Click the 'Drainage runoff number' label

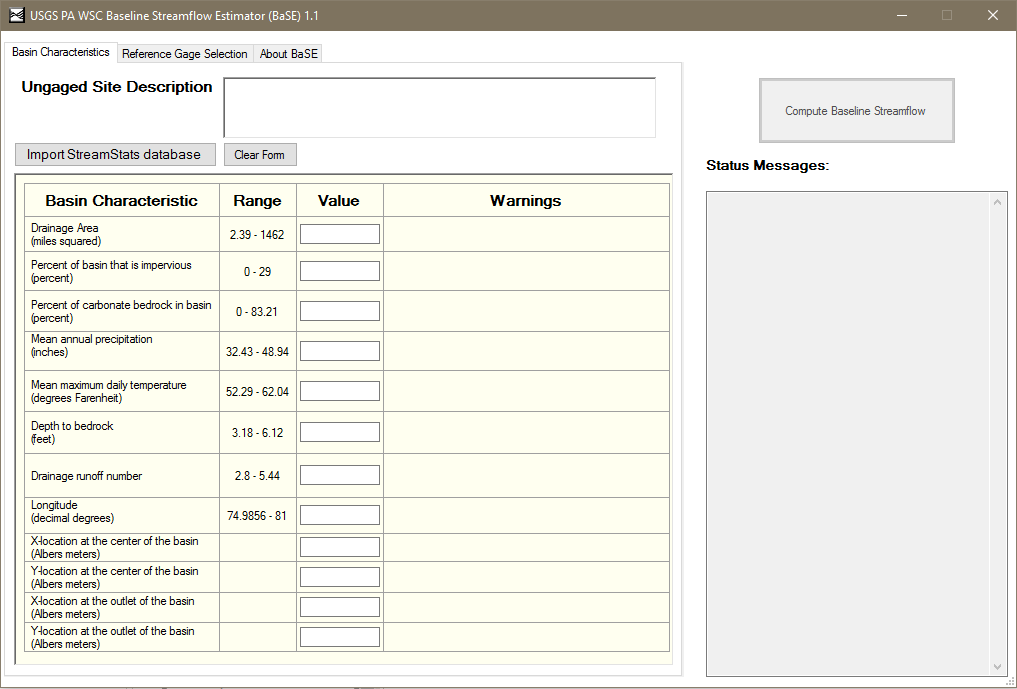click(86, 476)
